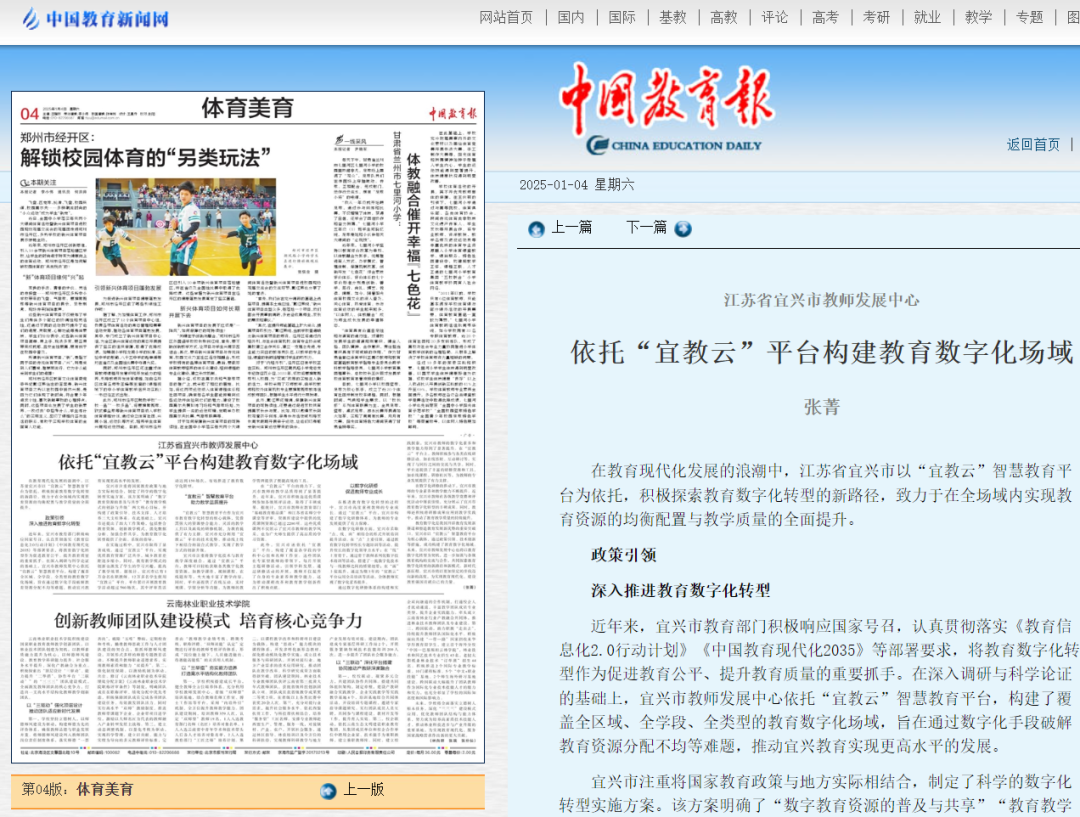Go to next article 下一篇
This screenshot has width=1080, height=817.
pos(646,227)
